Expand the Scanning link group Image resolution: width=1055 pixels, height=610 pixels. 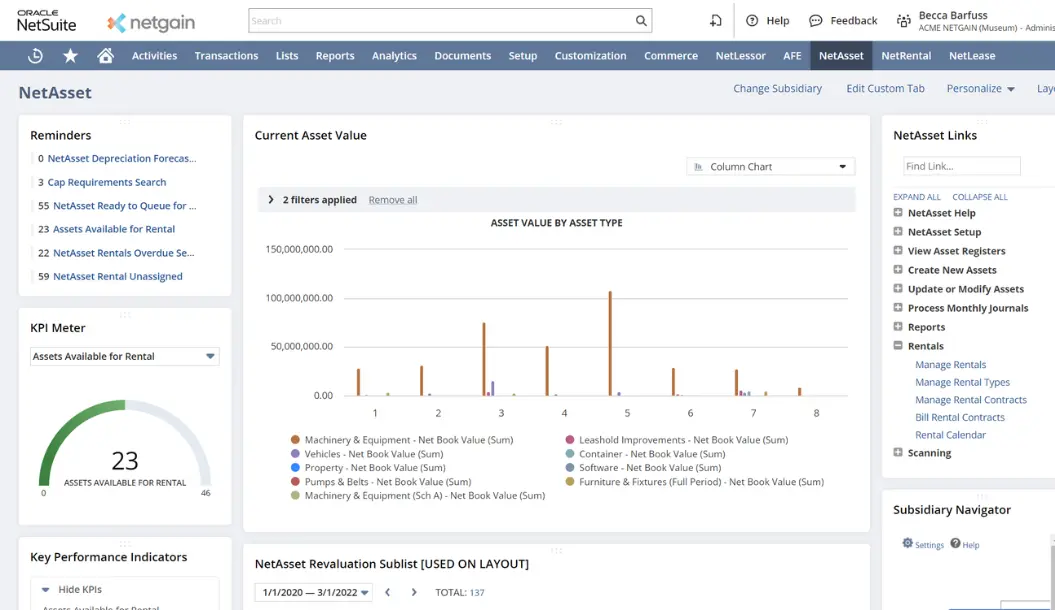[x=898, y=453]
